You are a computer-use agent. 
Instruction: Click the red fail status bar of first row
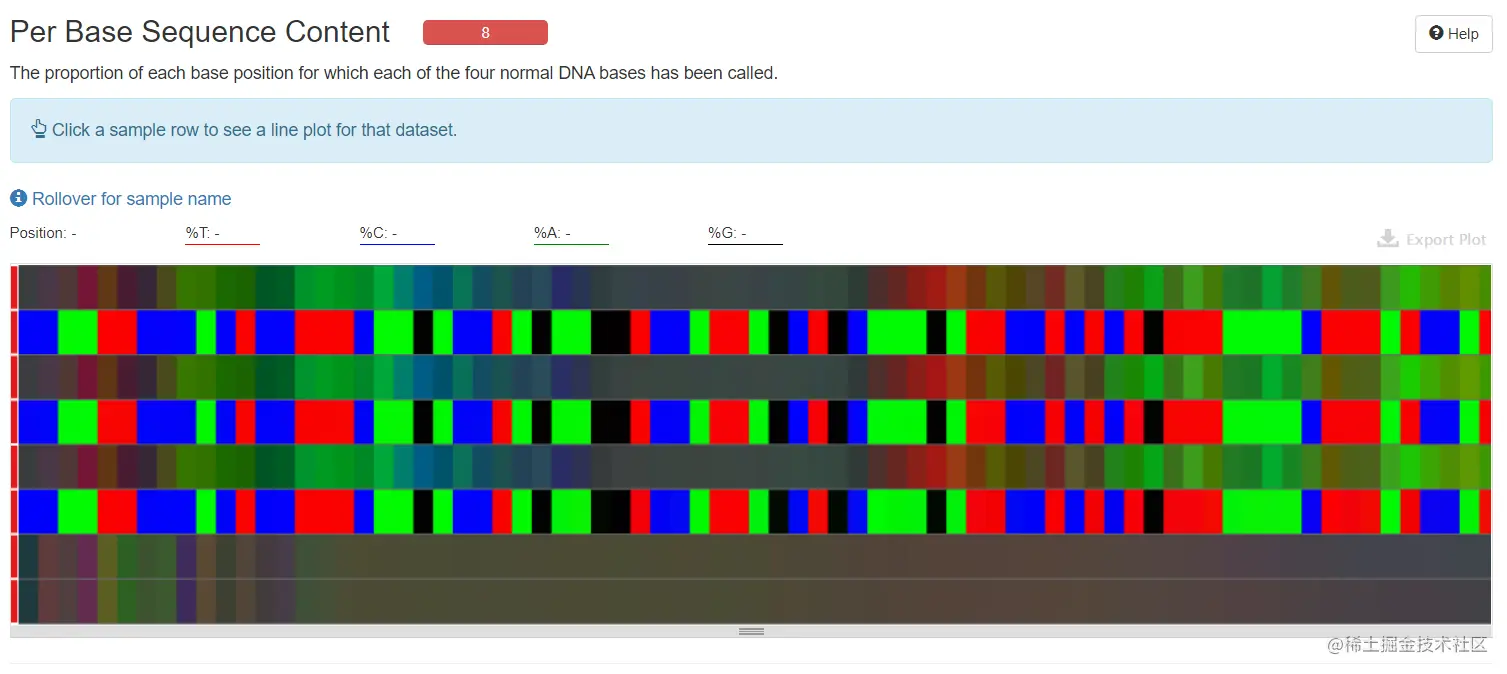(x=14, y=287)
